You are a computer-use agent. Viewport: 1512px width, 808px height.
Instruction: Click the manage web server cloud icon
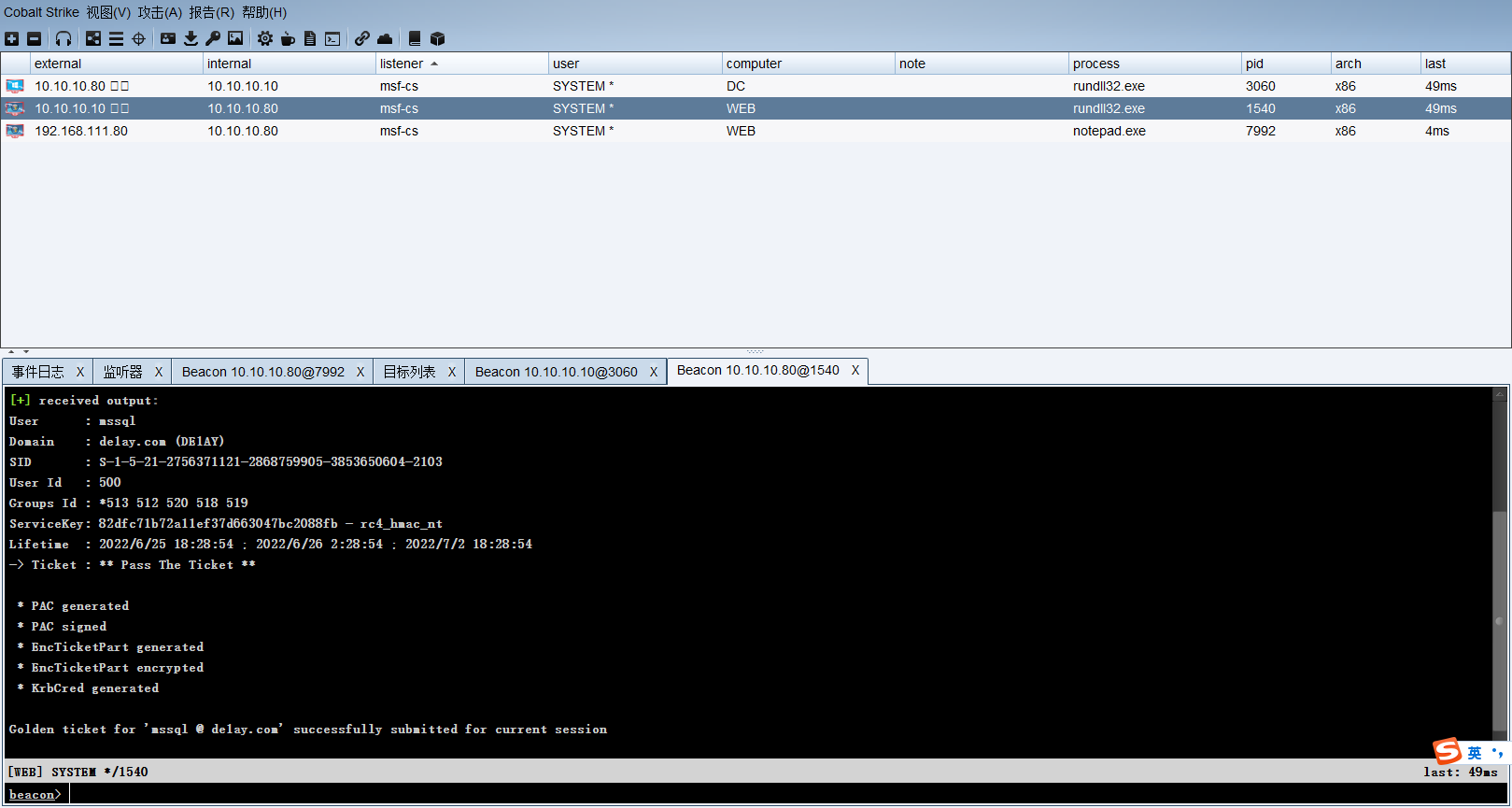(x=385, y=38)
